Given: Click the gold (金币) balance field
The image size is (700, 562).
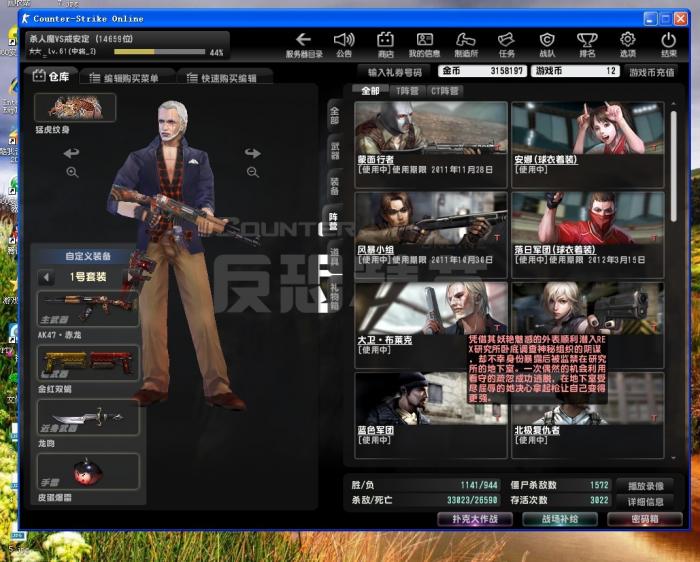Looking at the screenshot, I should tap(482, 71).
